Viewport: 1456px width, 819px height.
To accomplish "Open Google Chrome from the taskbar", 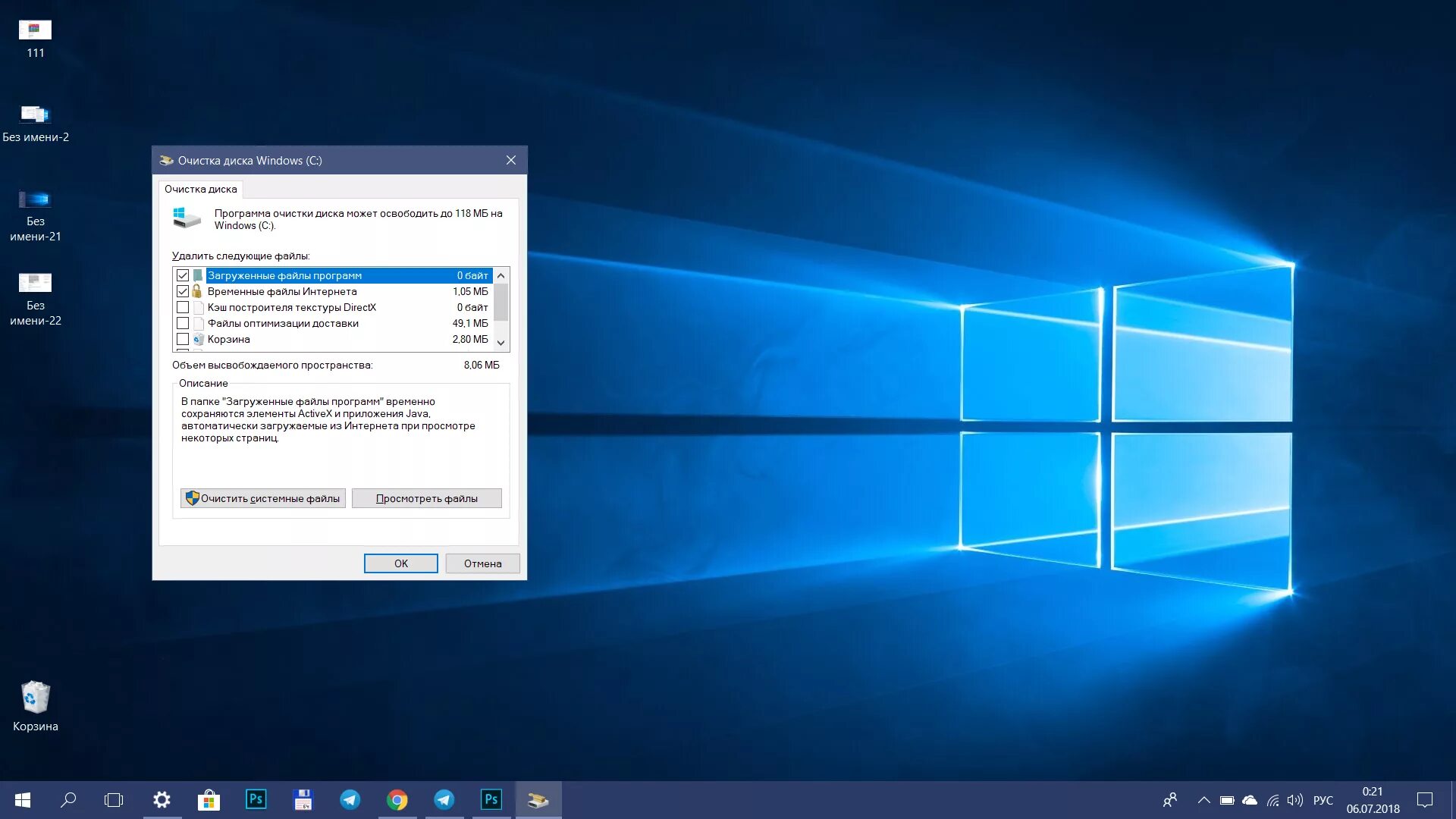I will click(x=397, y=800).
